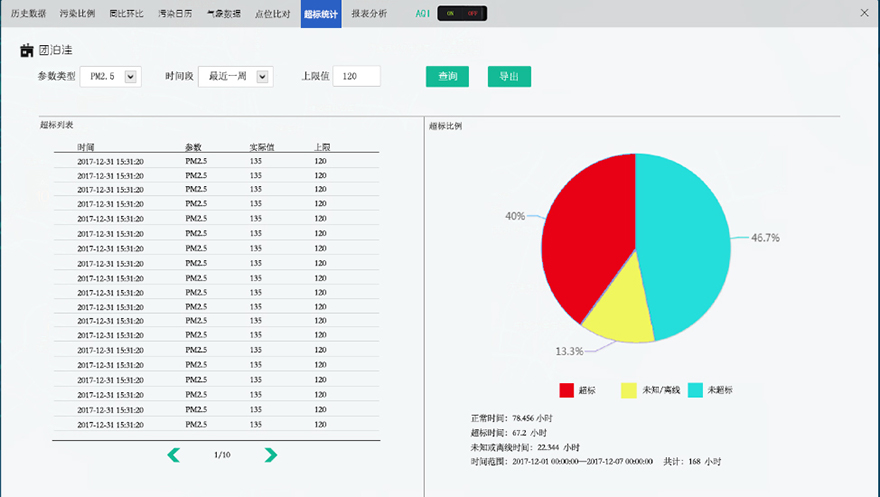
Task: Open the 气象数据 tab
Action: point(222,14)
